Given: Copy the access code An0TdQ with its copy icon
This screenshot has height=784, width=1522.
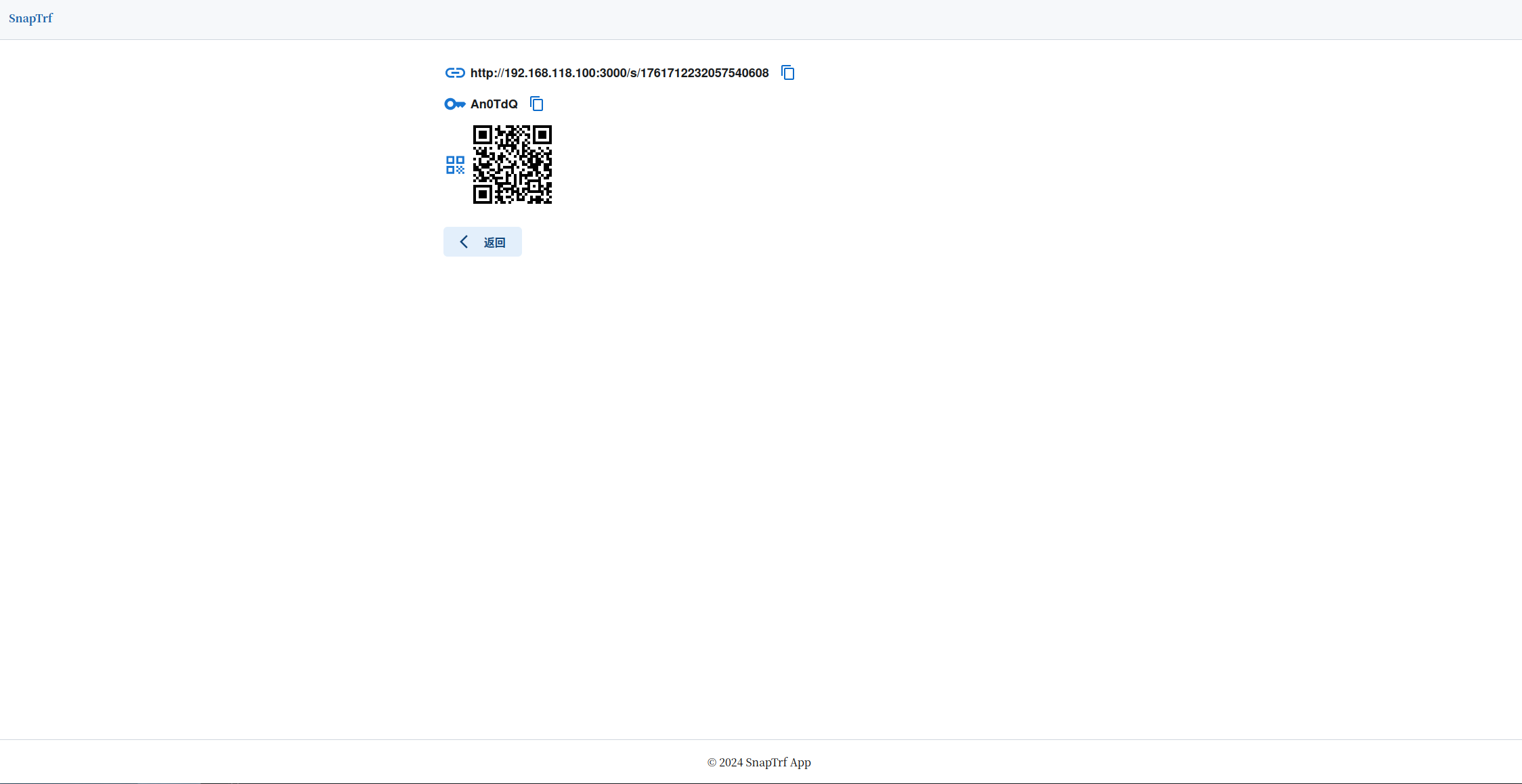Looking at the screenshot, I should point(536,104).
